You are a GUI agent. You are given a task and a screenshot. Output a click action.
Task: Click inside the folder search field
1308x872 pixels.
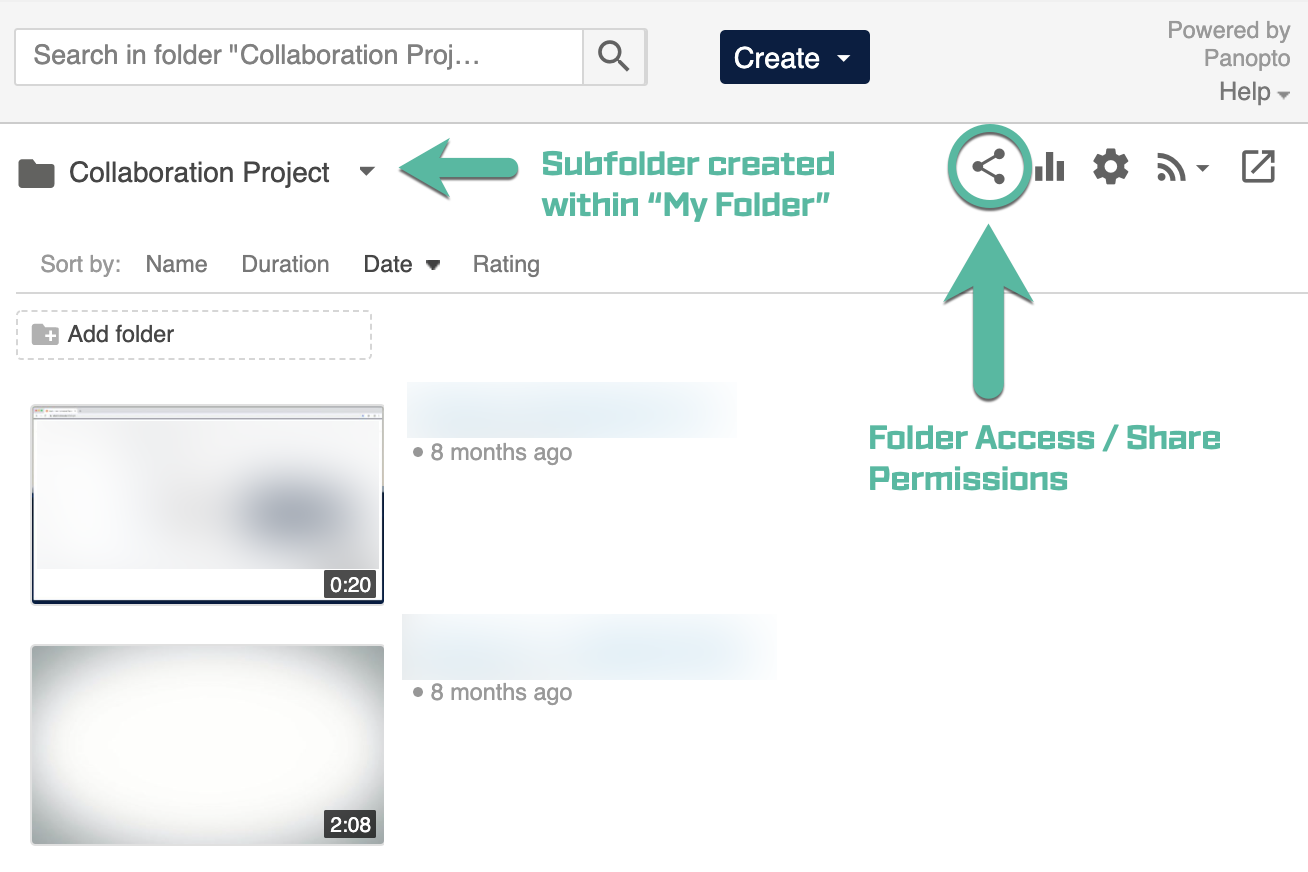(298, 56)
